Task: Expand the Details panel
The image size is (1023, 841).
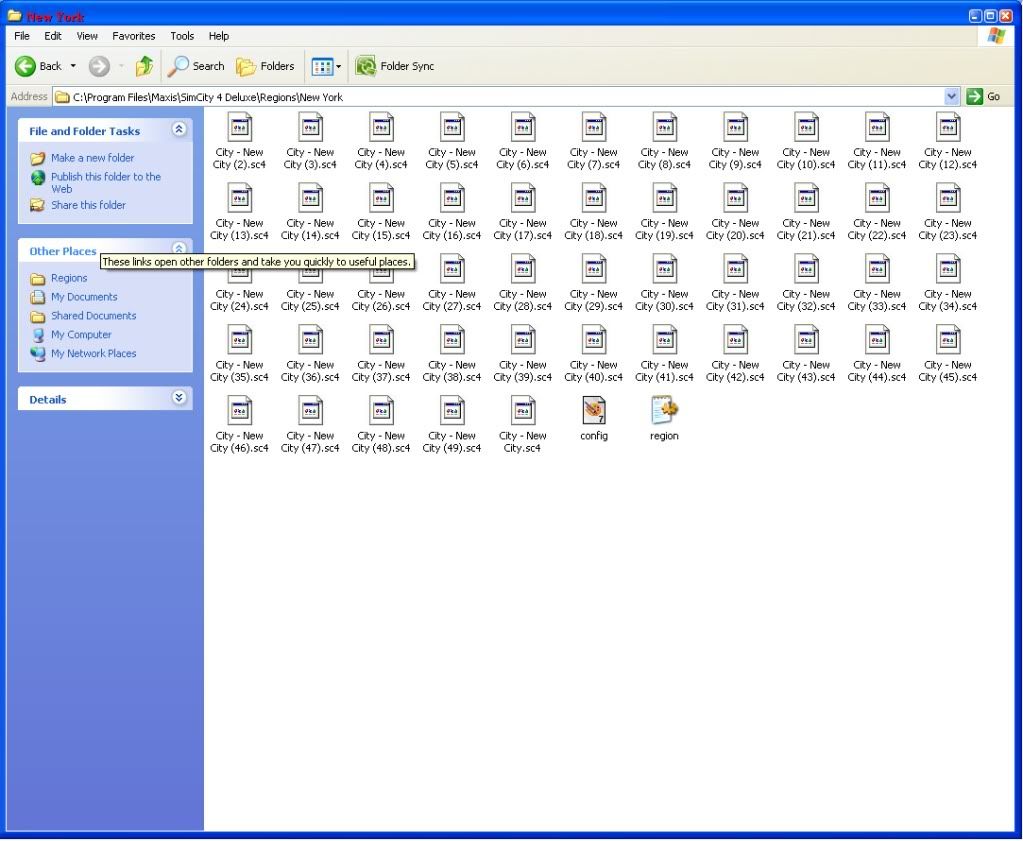Action: (179, 398)
